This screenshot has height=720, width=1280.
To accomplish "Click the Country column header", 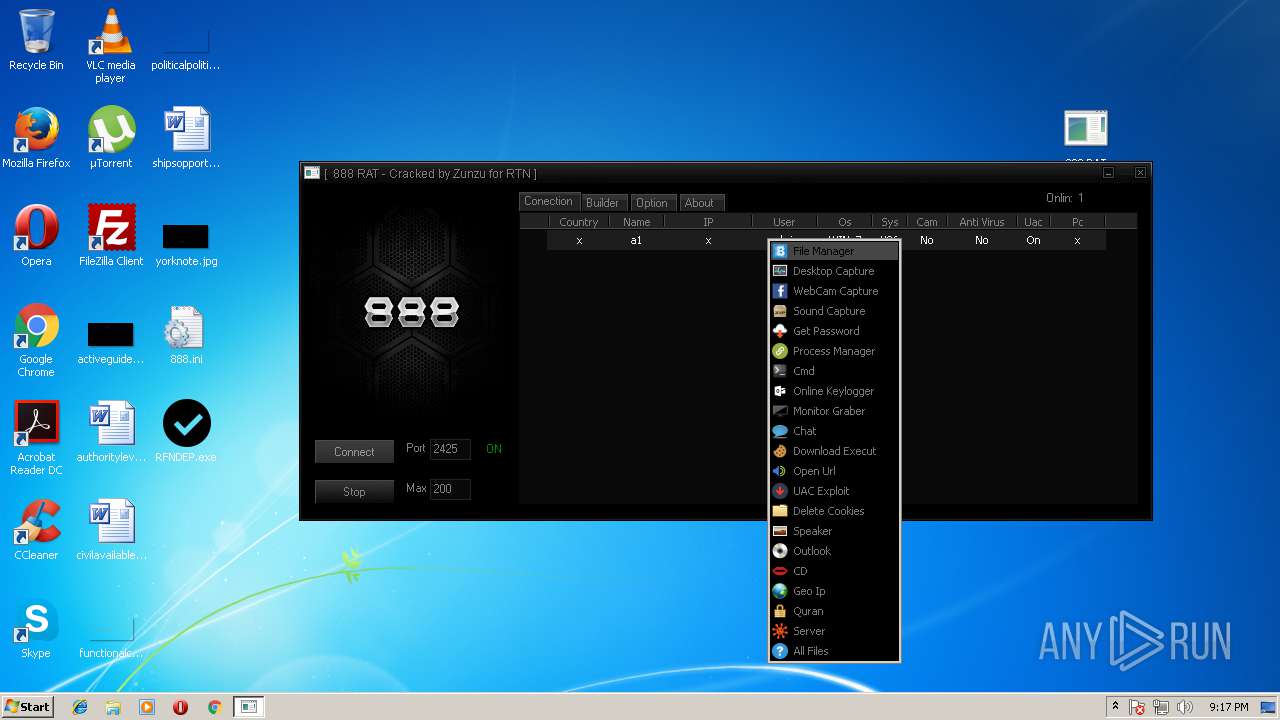I will (578, 222).
